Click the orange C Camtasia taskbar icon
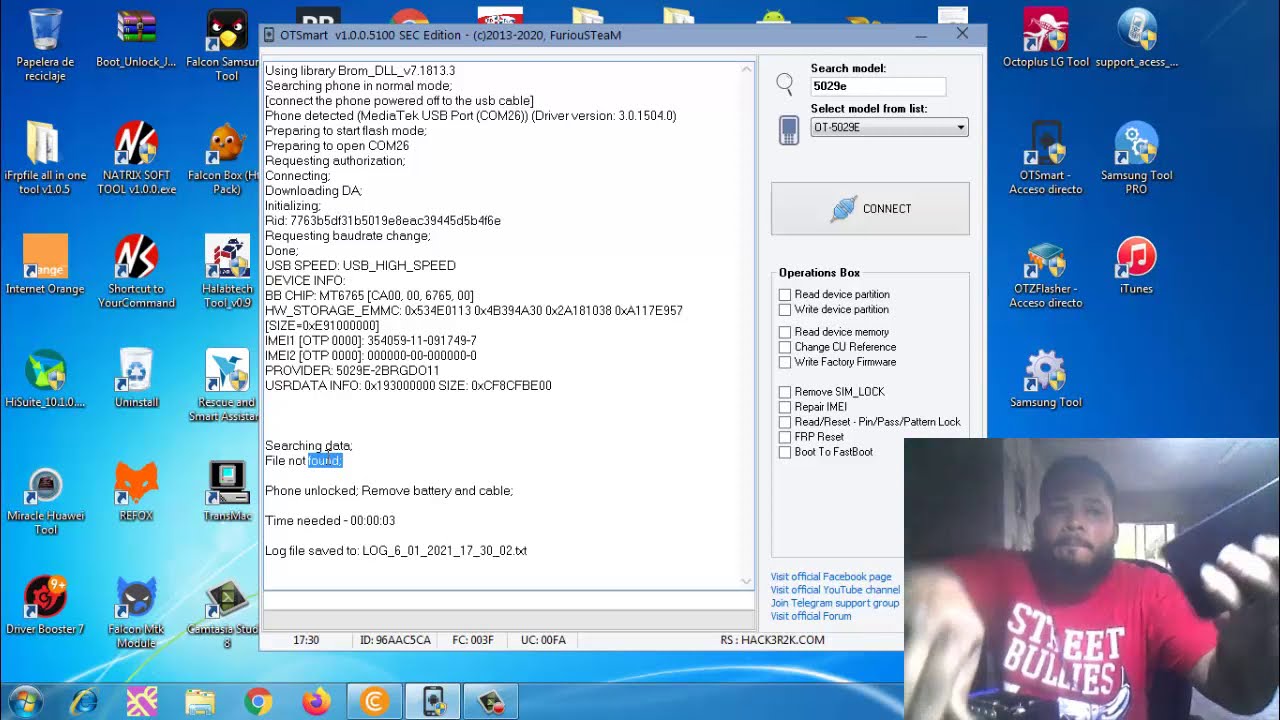The image size is (1280, 720). click(x=375, y=702)
